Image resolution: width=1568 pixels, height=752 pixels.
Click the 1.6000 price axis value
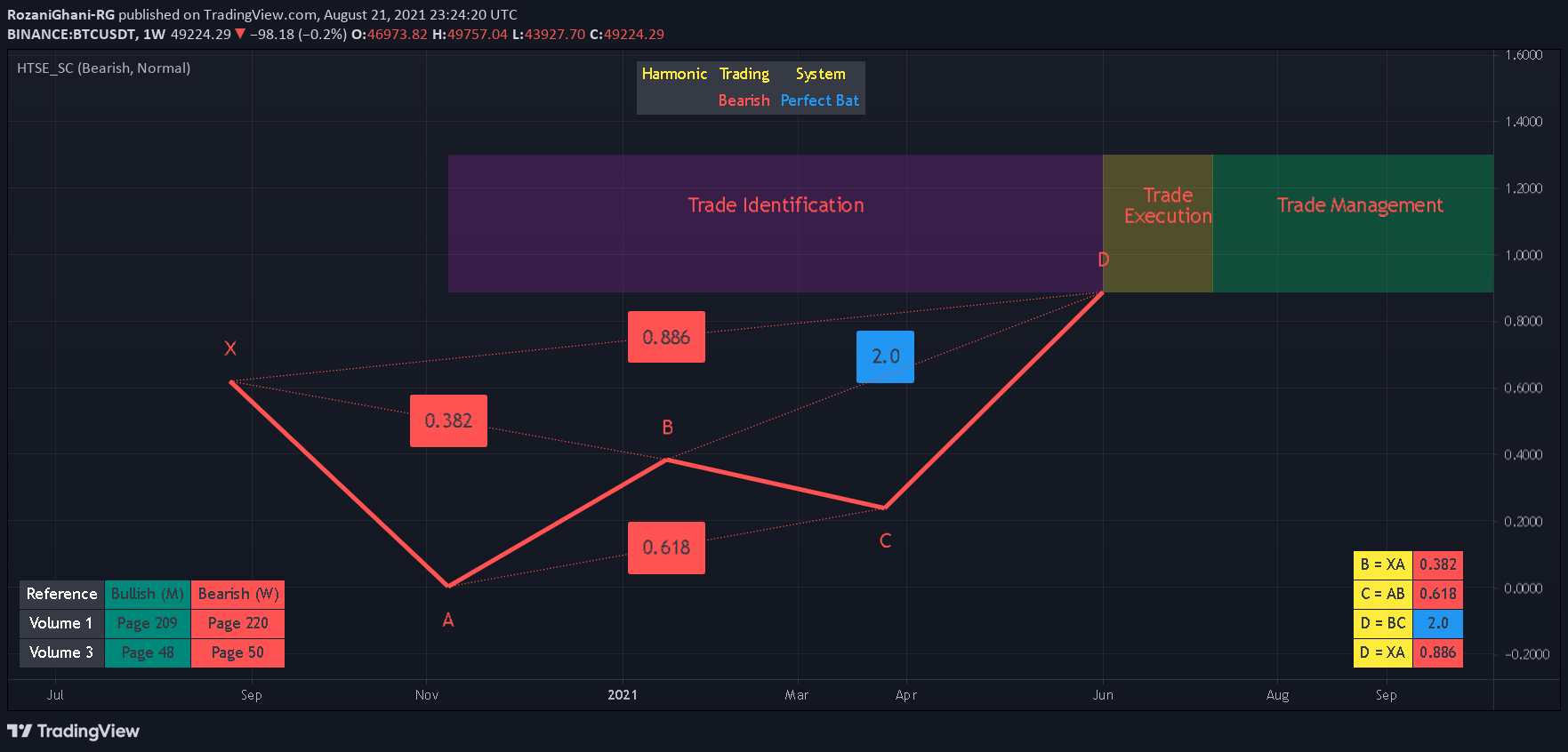point(1524,55)
